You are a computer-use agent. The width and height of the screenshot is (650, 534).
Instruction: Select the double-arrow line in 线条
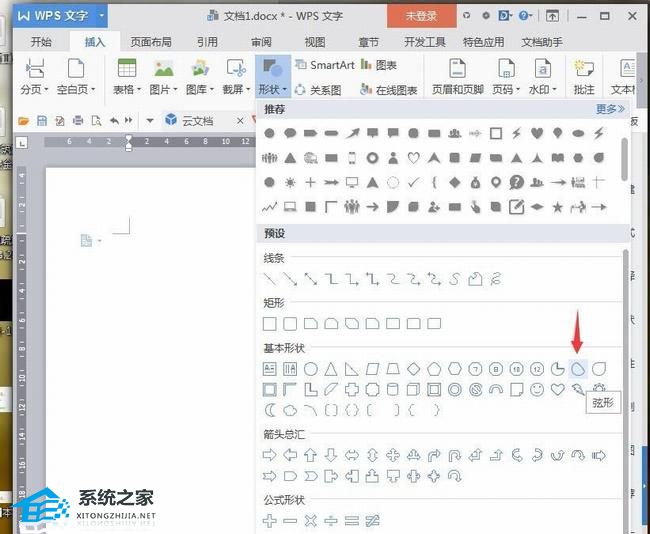tap(310, 279)
